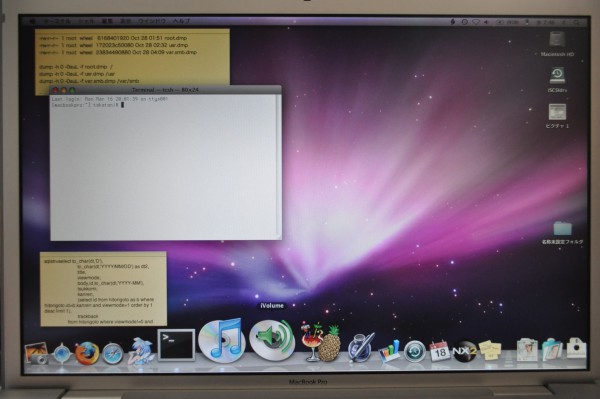Launch Time Machine from the Dock
This screenshot has width=600, height=399.
pos(415,351)
